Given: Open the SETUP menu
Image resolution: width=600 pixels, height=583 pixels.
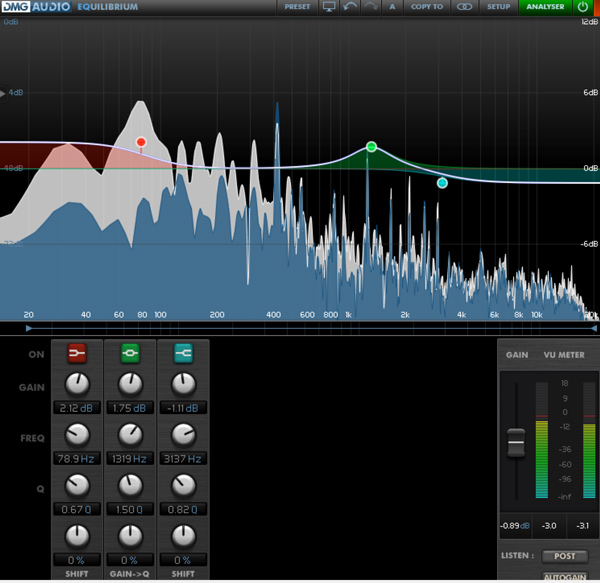Looking at the screenshot, I should point(498,7).
